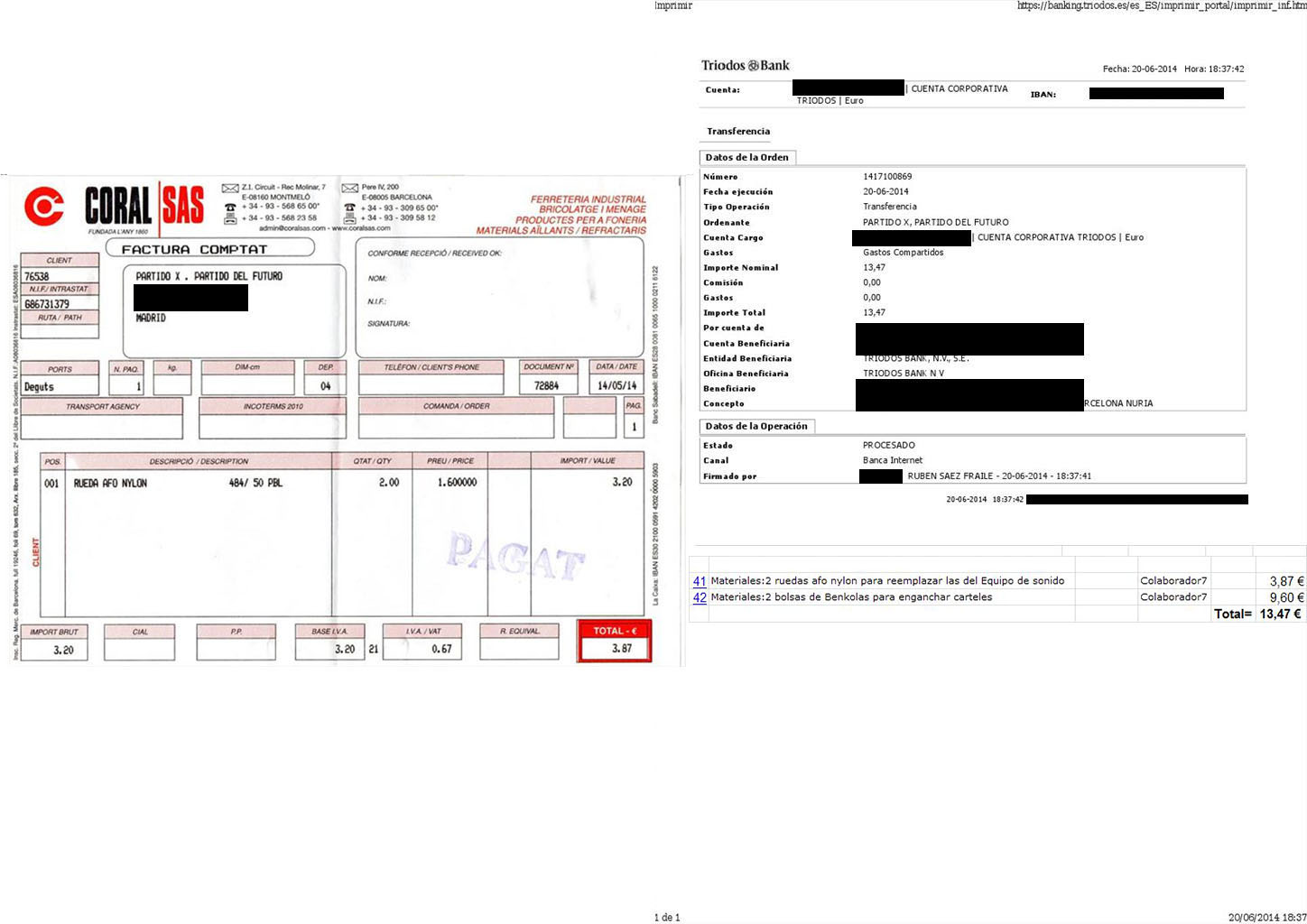Select the Importe Total amount 13,47
The image size is (1307, 924).
click(874, 313)
